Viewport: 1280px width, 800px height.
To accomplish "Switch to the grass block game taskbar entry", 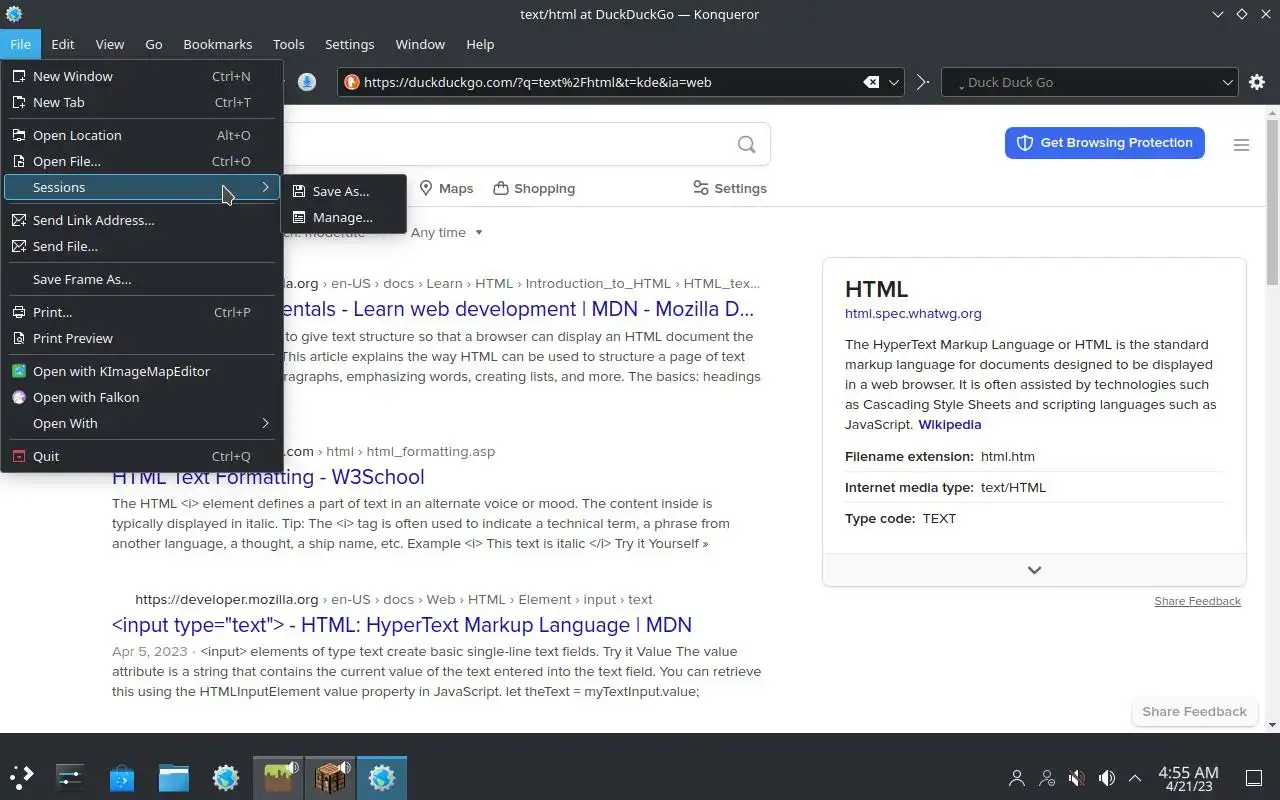I will 278,777.
